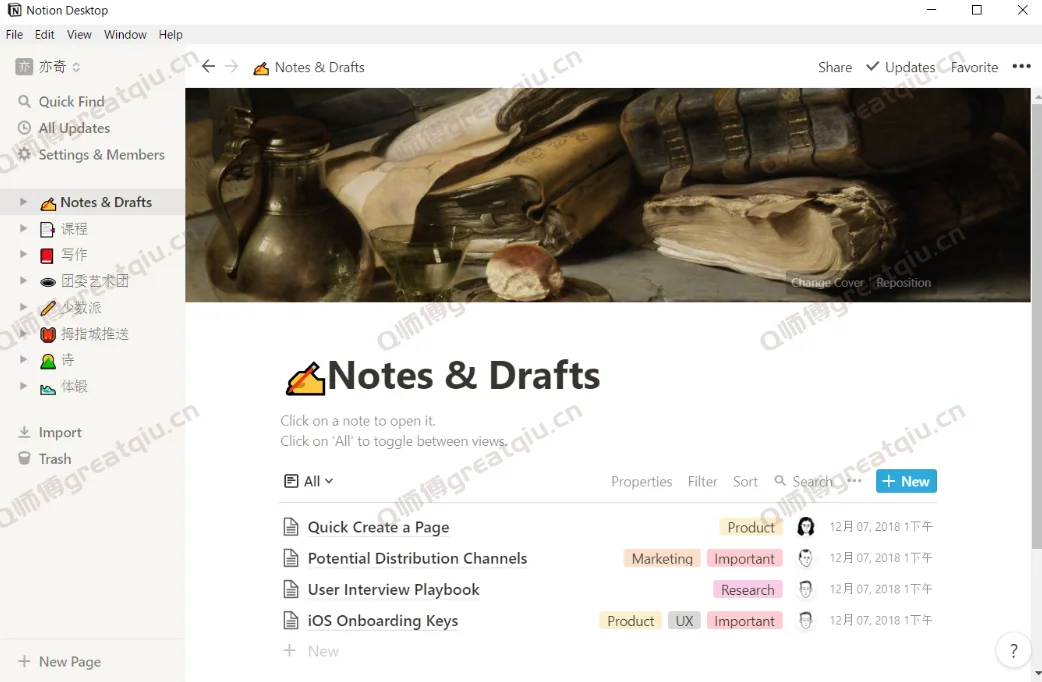Viewport: 1042px width, 682px height.
Task: Open database view three-dot options
Action: pos(854,481)
